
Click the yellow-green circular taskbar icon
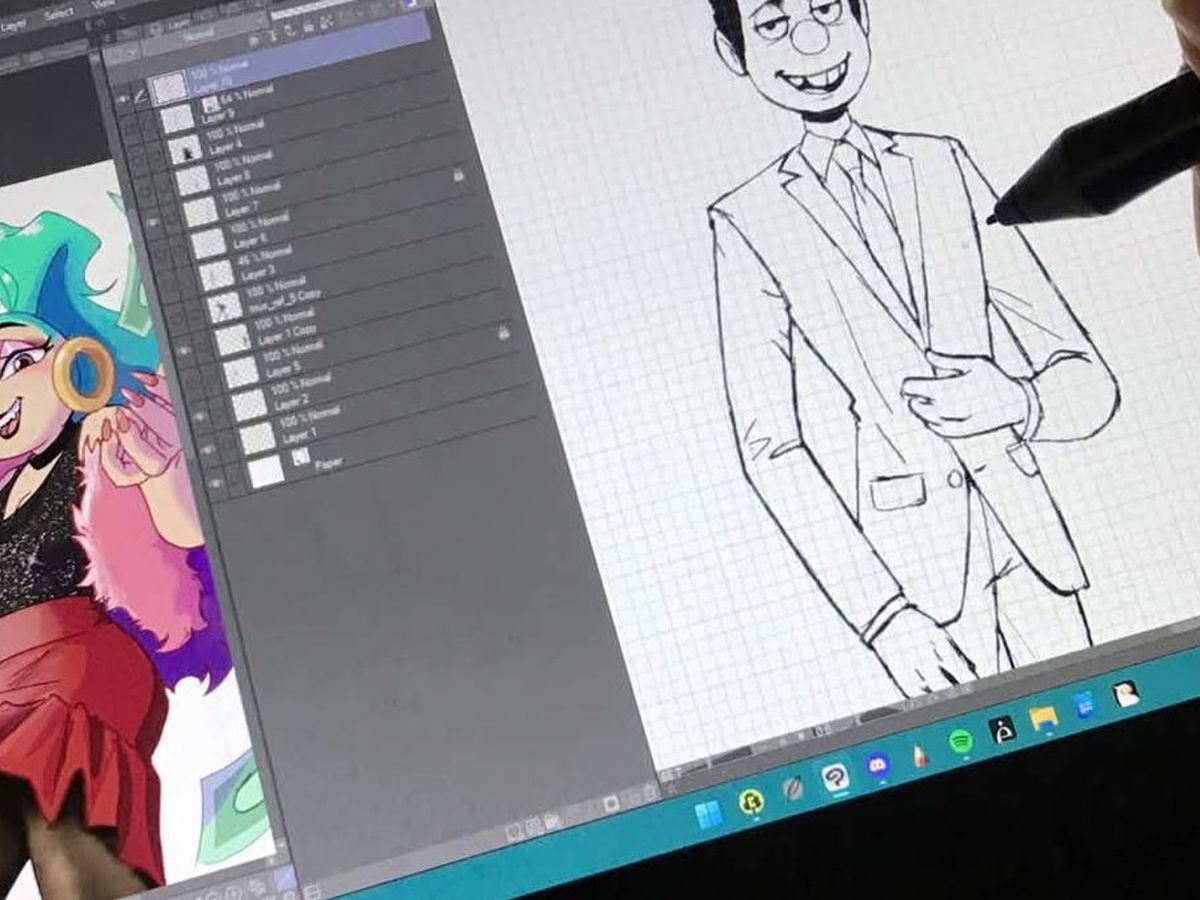click(x=751, y=800)
